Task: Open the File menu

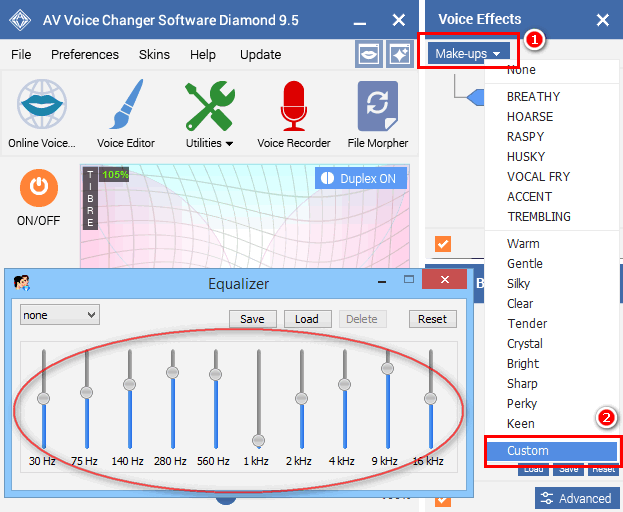Action: coord(21,54)
